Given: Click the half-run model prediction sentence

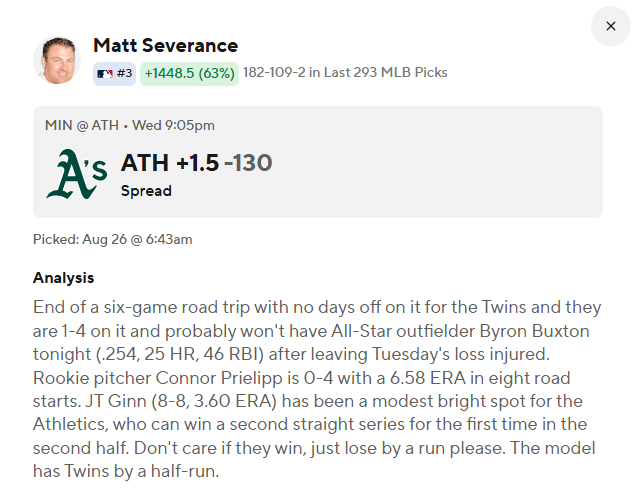Looking at the screenshot, I should click(314, 460).
